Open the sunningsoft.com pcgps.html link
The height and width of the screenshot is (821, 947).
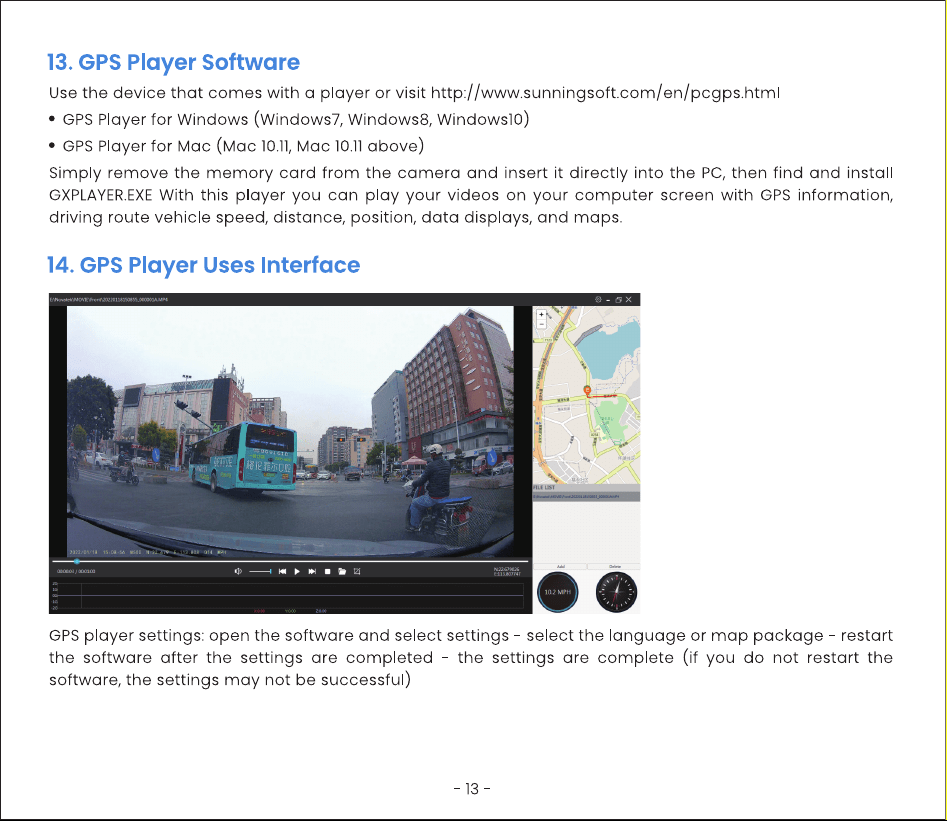coord(605,93)
